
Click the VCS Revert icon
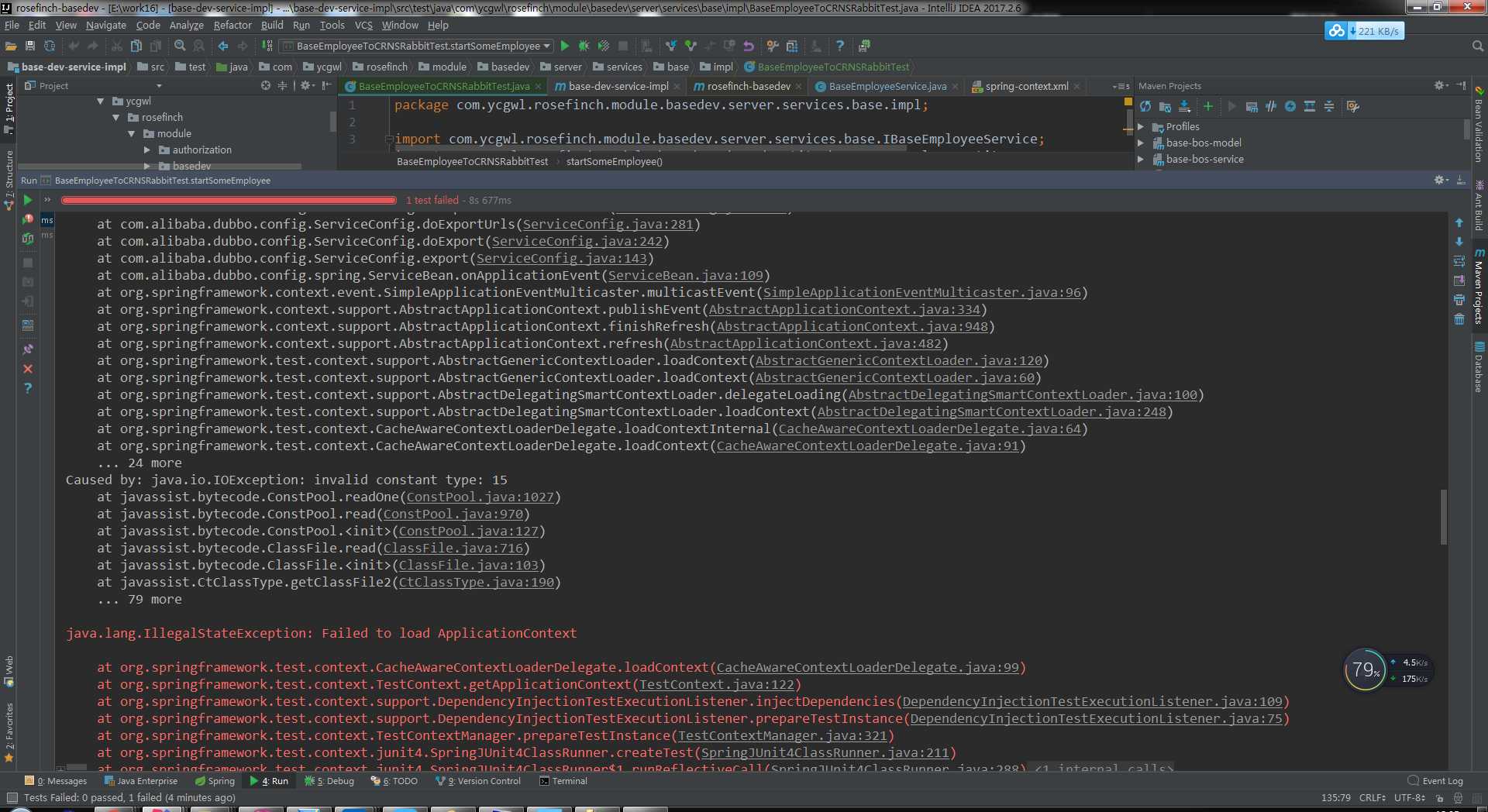[749, 46]
